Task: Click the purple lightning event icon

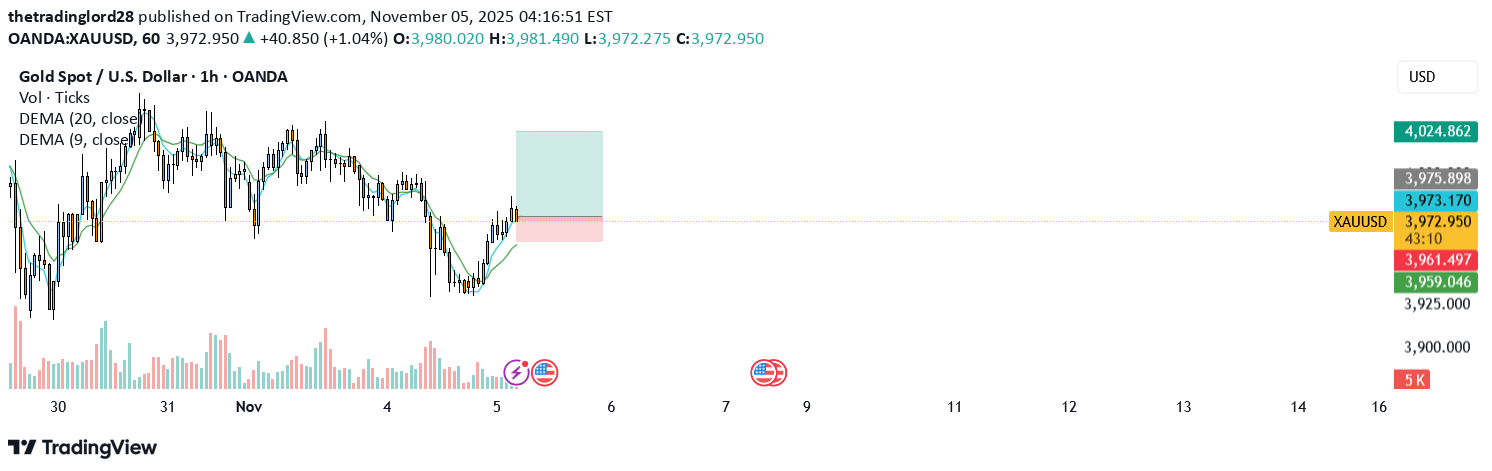Action: tap(516, 374)
